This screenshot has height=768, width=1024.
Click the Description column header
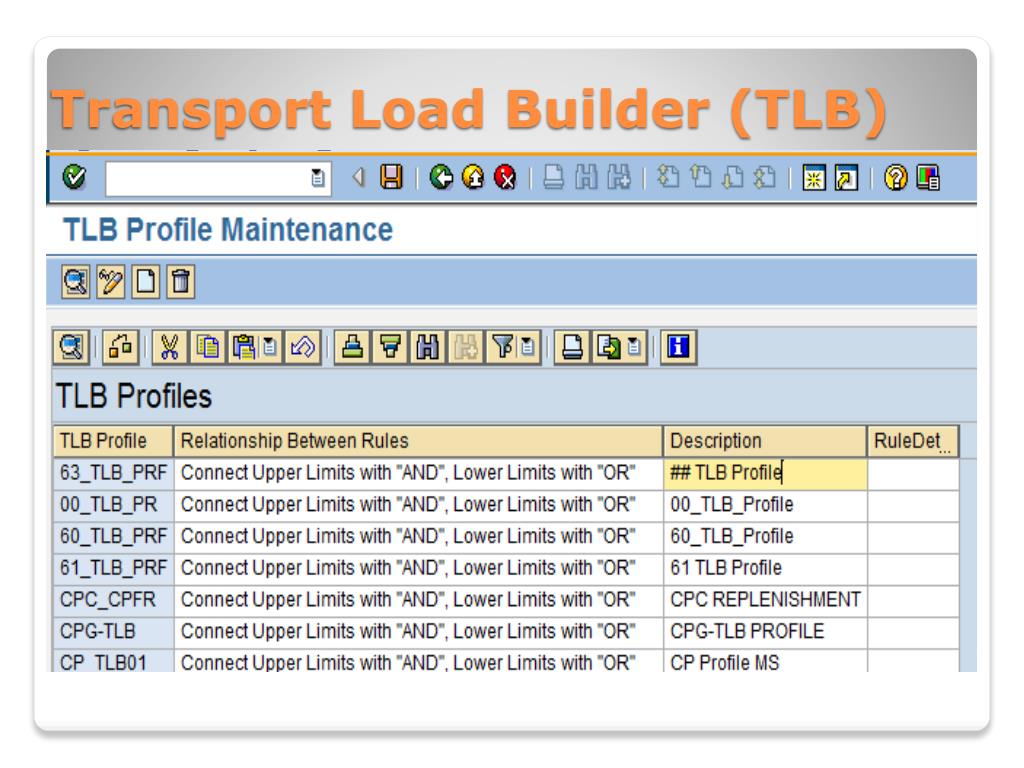[765, 441]
